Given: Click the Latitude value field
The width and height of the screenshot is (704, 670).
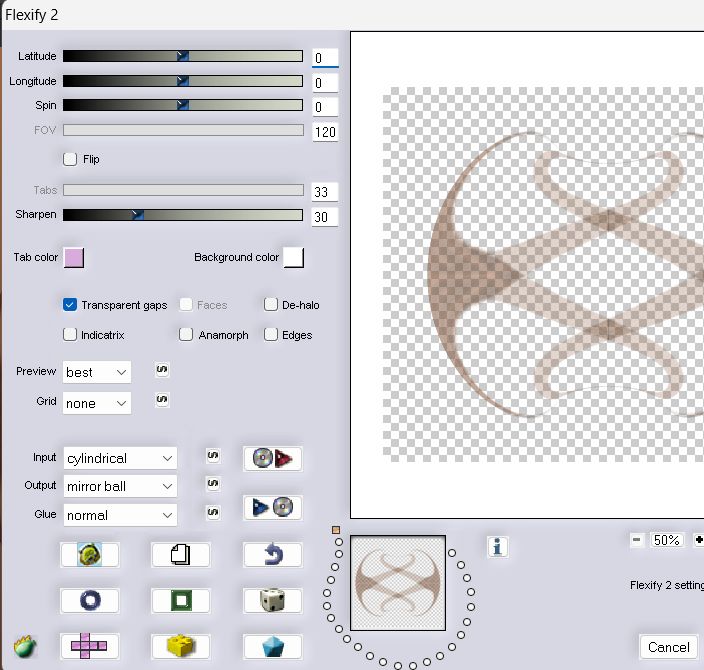Looking at the screenshot, I should coord(325,58).
